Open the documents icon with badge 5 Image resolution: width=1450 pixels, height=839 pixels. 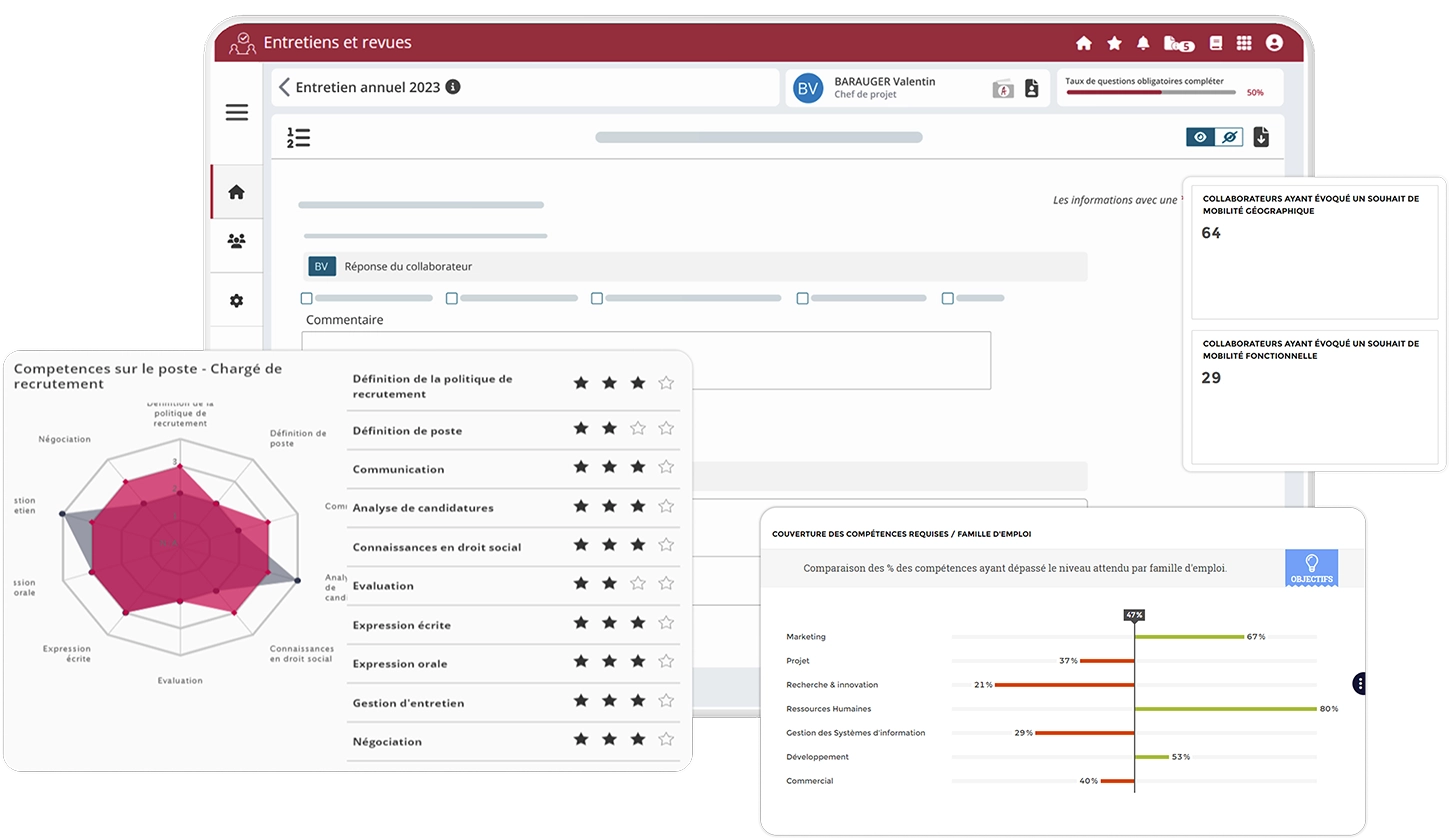tap(1177, 43)
